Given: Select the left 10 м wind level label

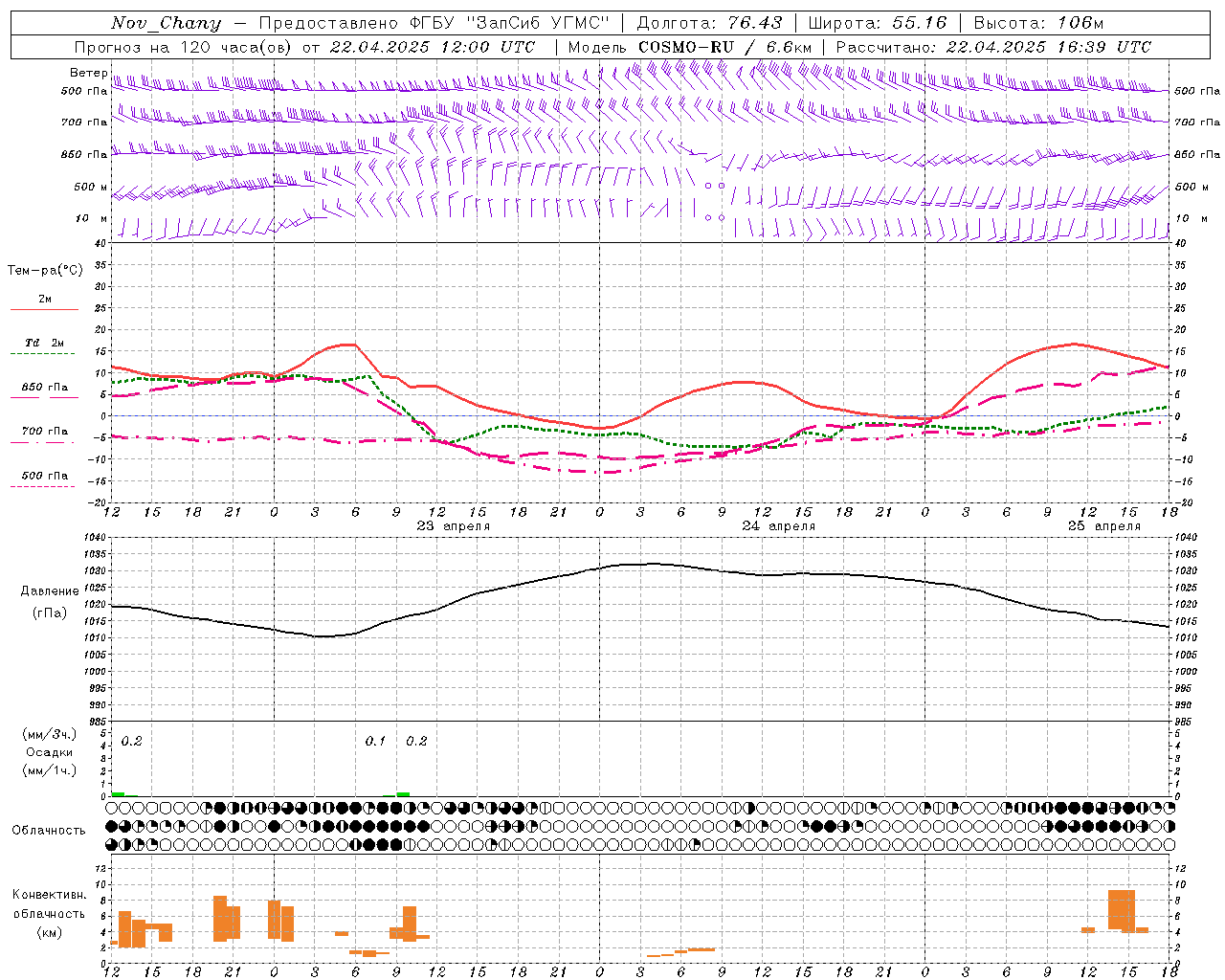Looking at the screenshot, I should point(92,218).
